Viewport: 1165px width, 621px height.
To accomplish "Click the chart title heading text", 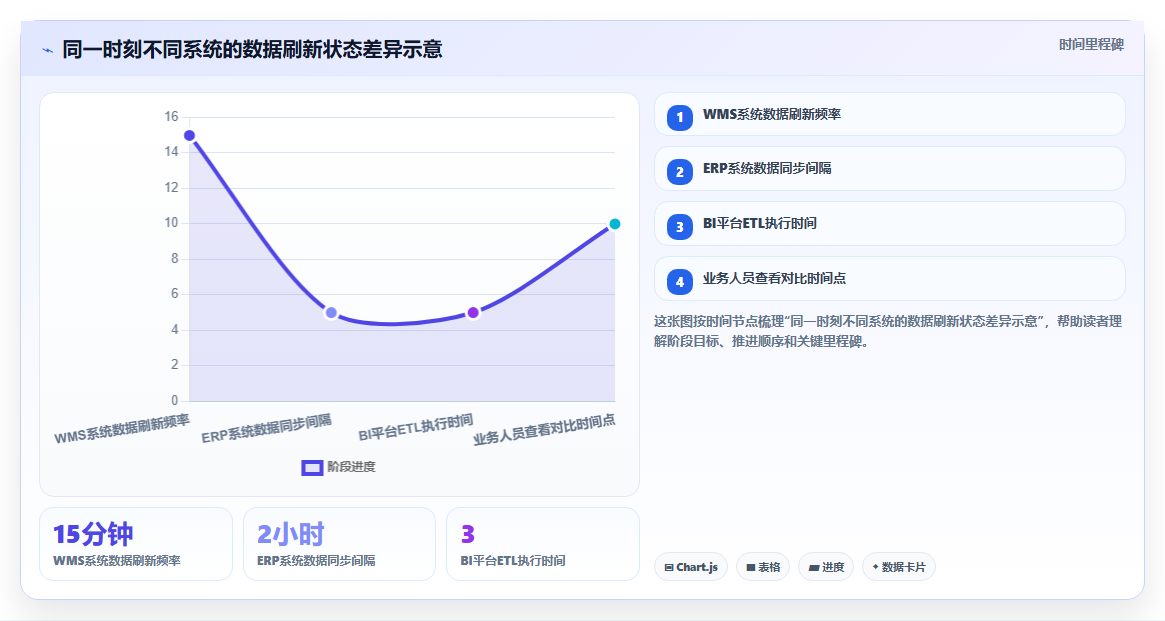I will [253, 50].
